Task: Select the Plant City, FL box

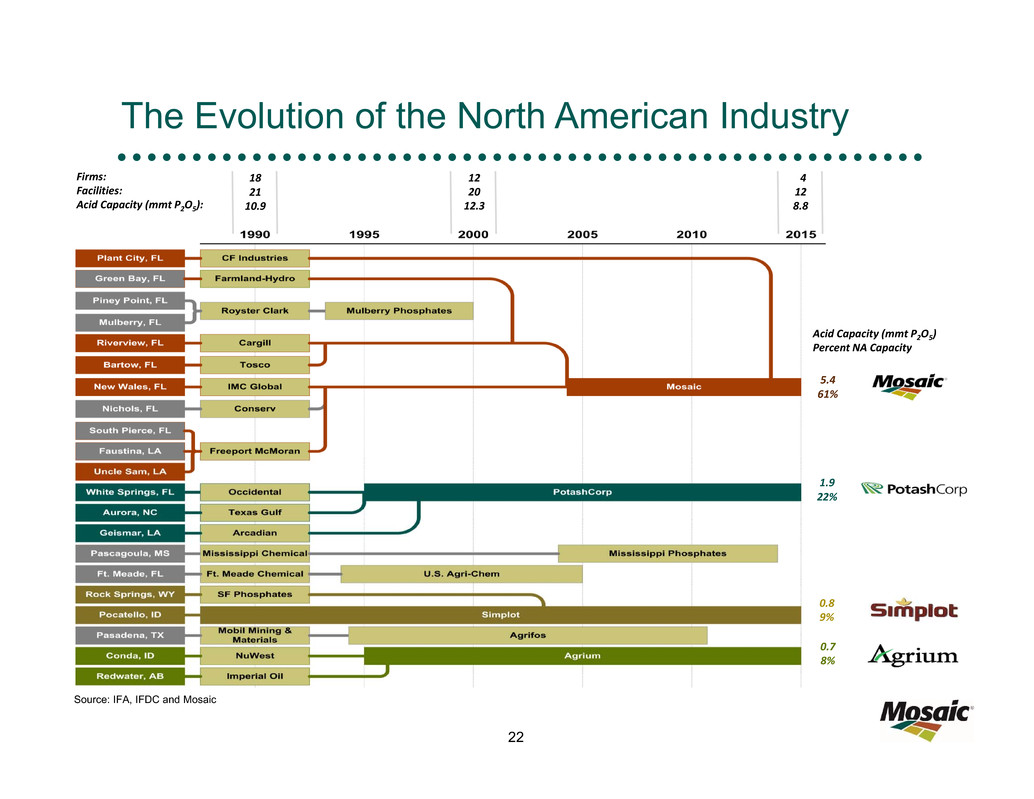Action: coord(130,258)
